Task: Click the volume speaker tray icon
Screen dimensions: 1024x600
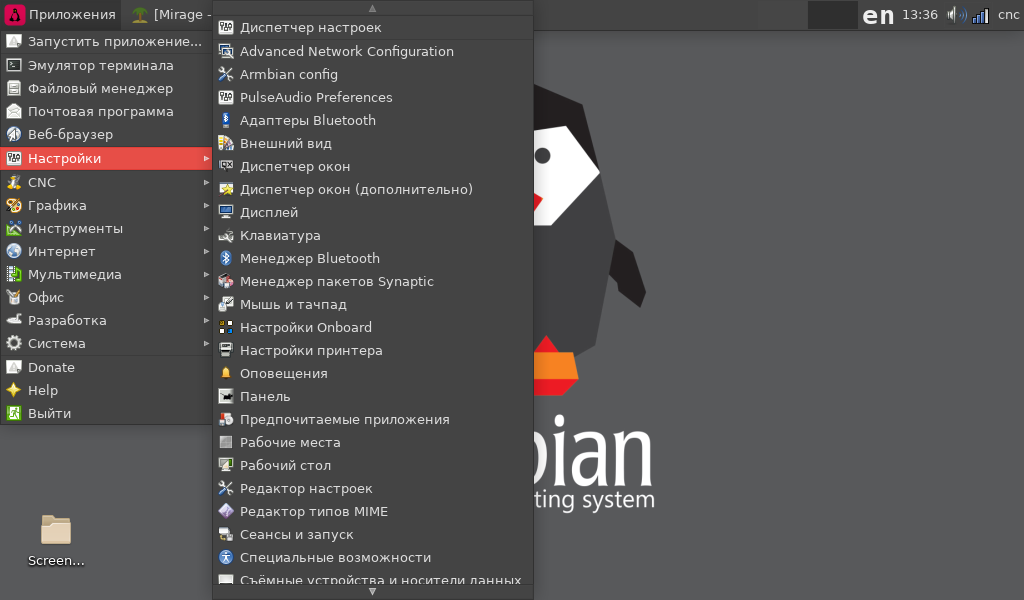Action: pyautogui.click(x=957, y=14)
